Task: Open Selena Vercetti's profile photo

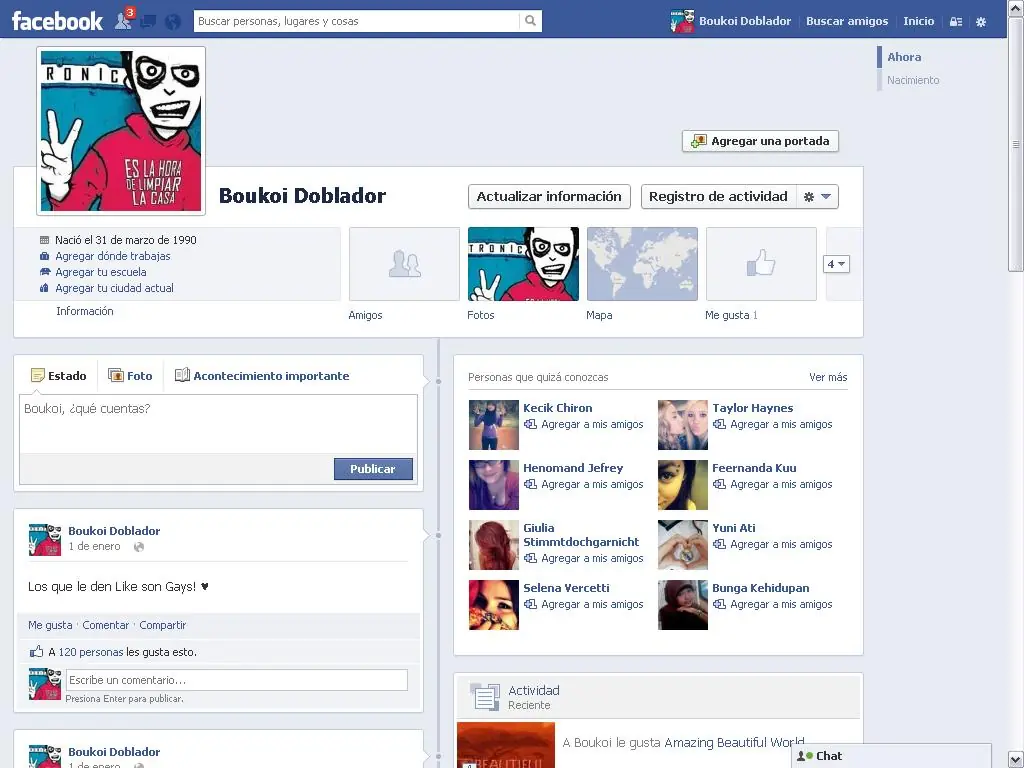Action: pyautogui.click(x=494, y=605)
